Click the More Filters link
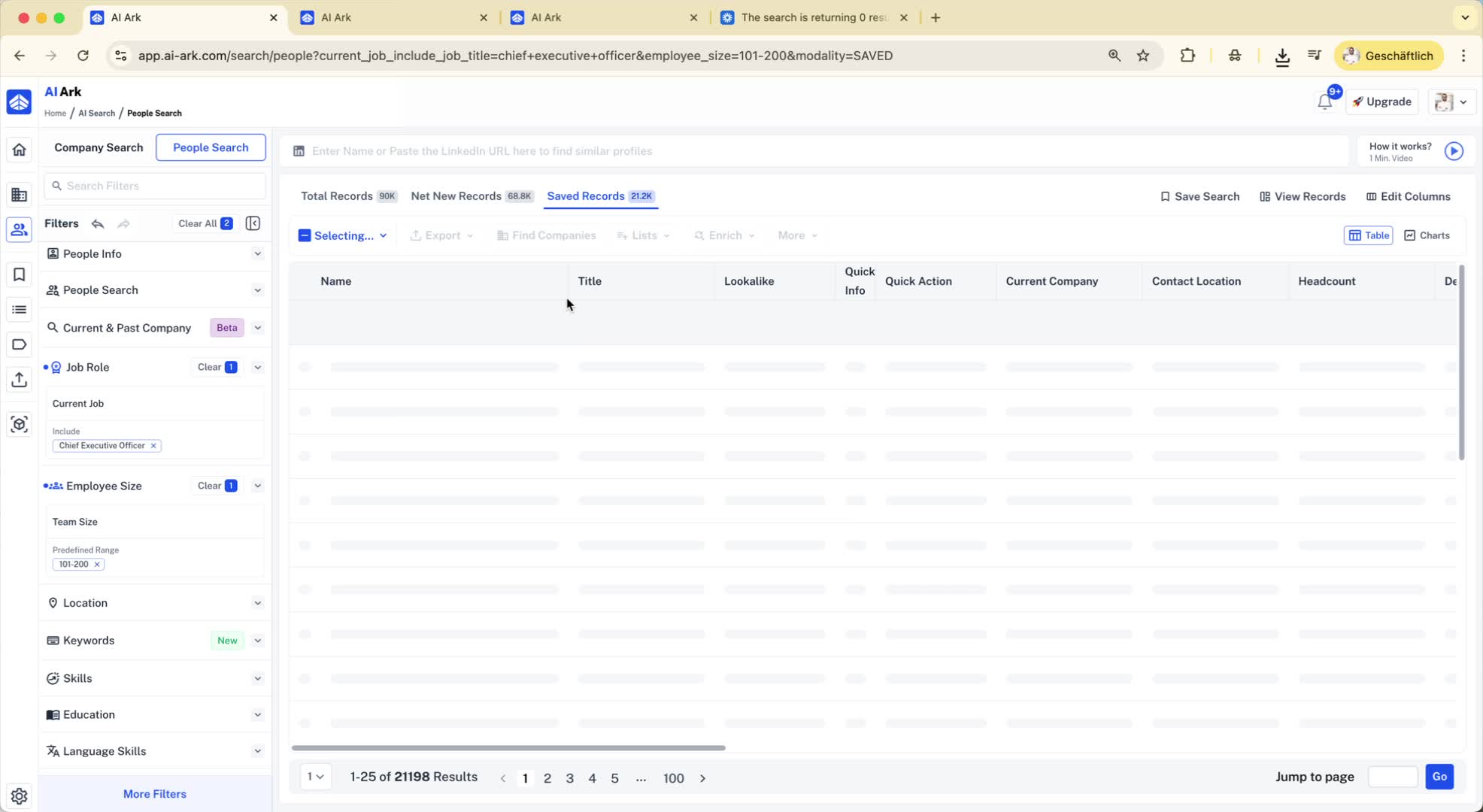1483x812 pixels. 154,794
